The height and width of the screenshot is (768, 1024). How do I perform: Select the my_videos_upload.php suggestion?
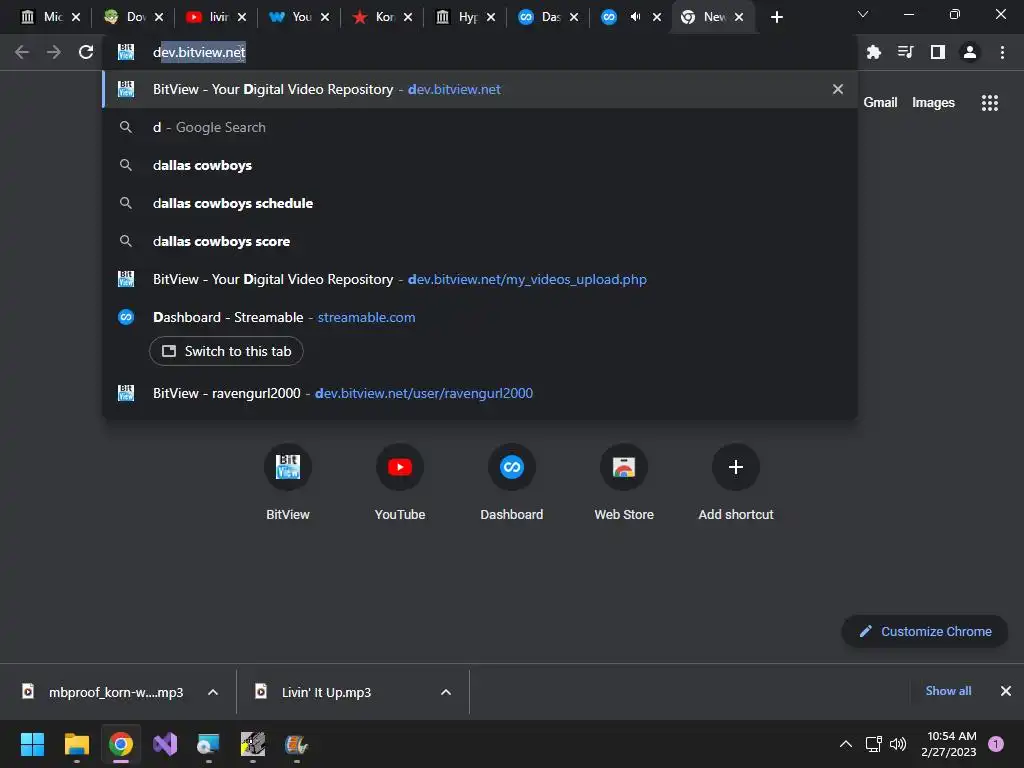[x=480, y=279]
